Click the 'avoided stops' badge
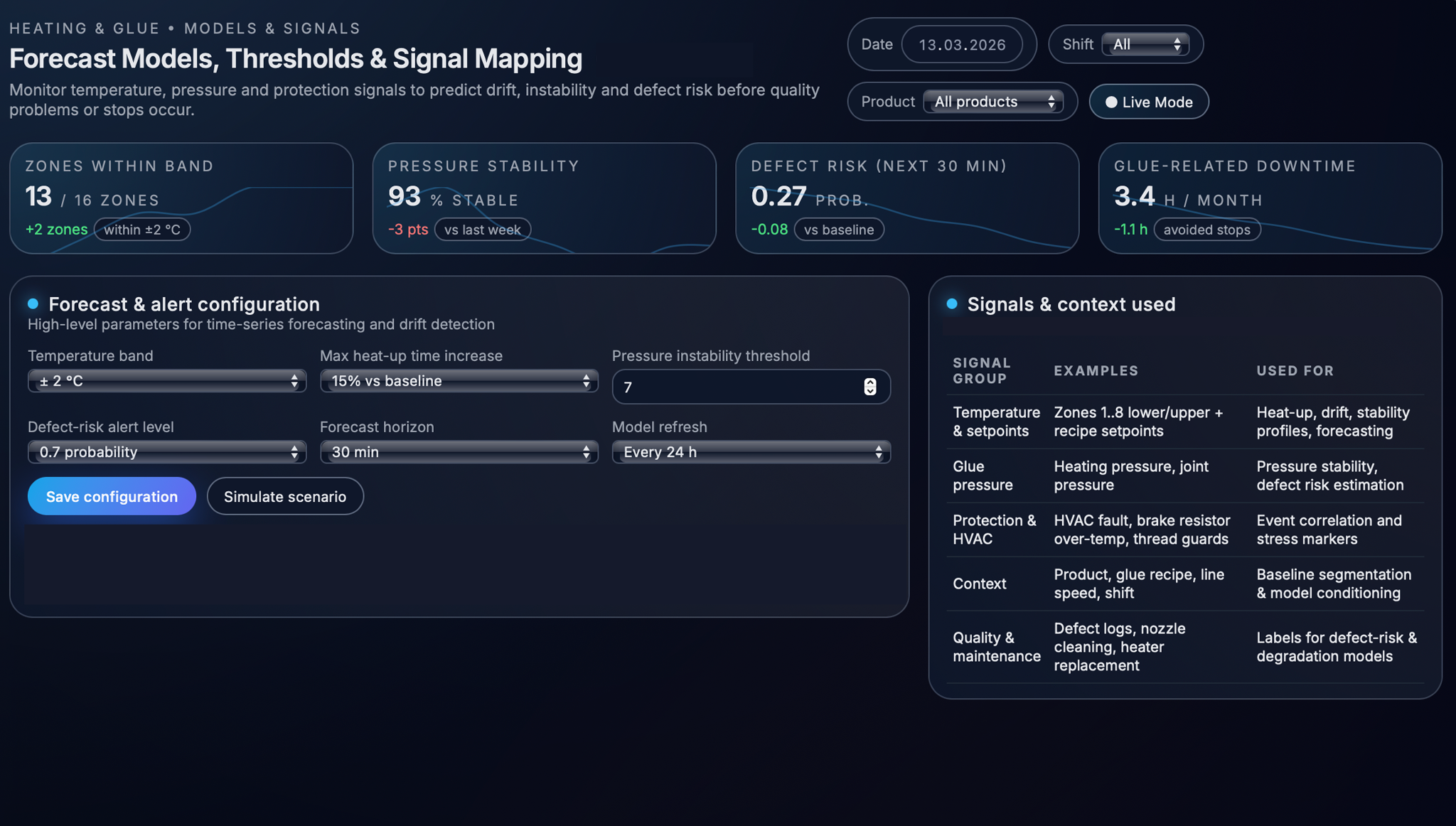Viewport: 1456px width, 826px height. [1206, 230]
